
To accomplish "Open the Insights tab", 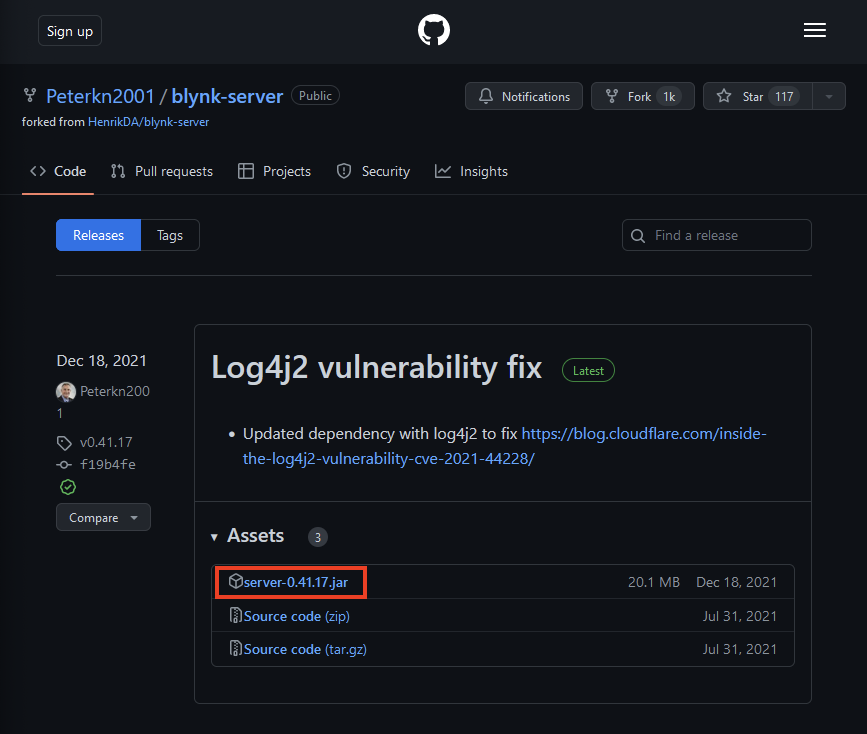I will pos(471,171).
